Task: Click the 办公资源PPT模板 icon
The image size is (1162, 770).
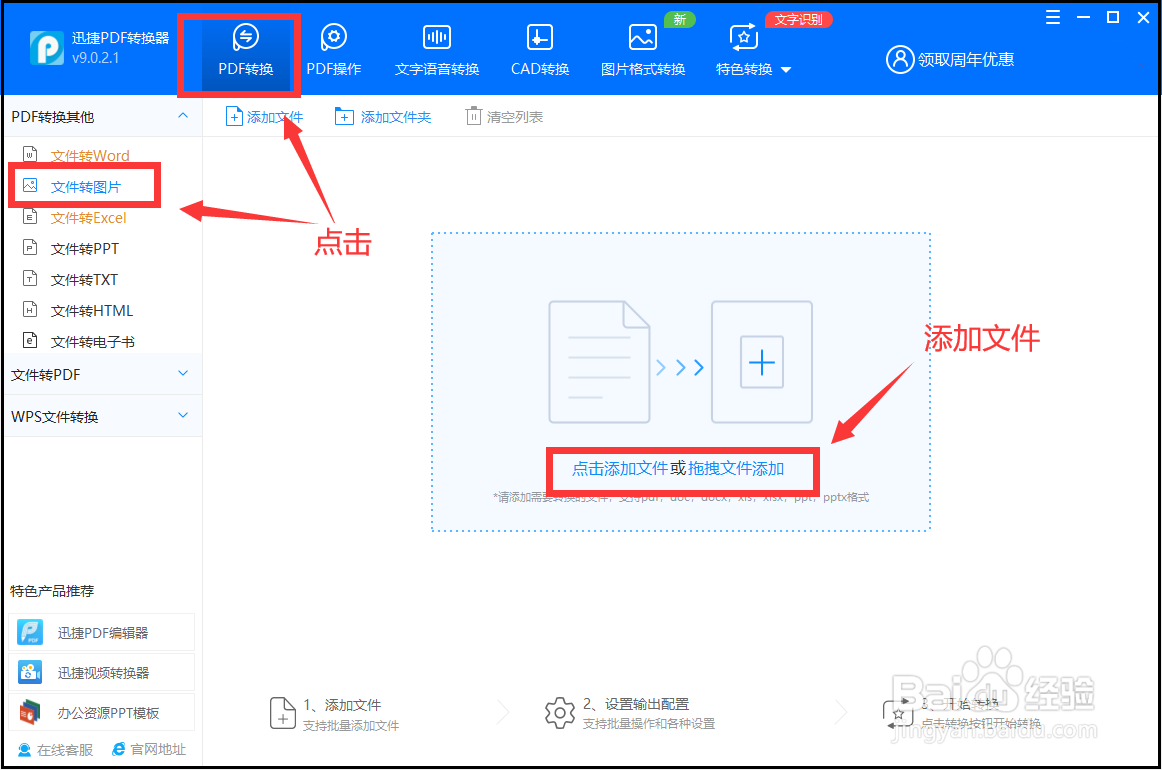Action: 30,712
